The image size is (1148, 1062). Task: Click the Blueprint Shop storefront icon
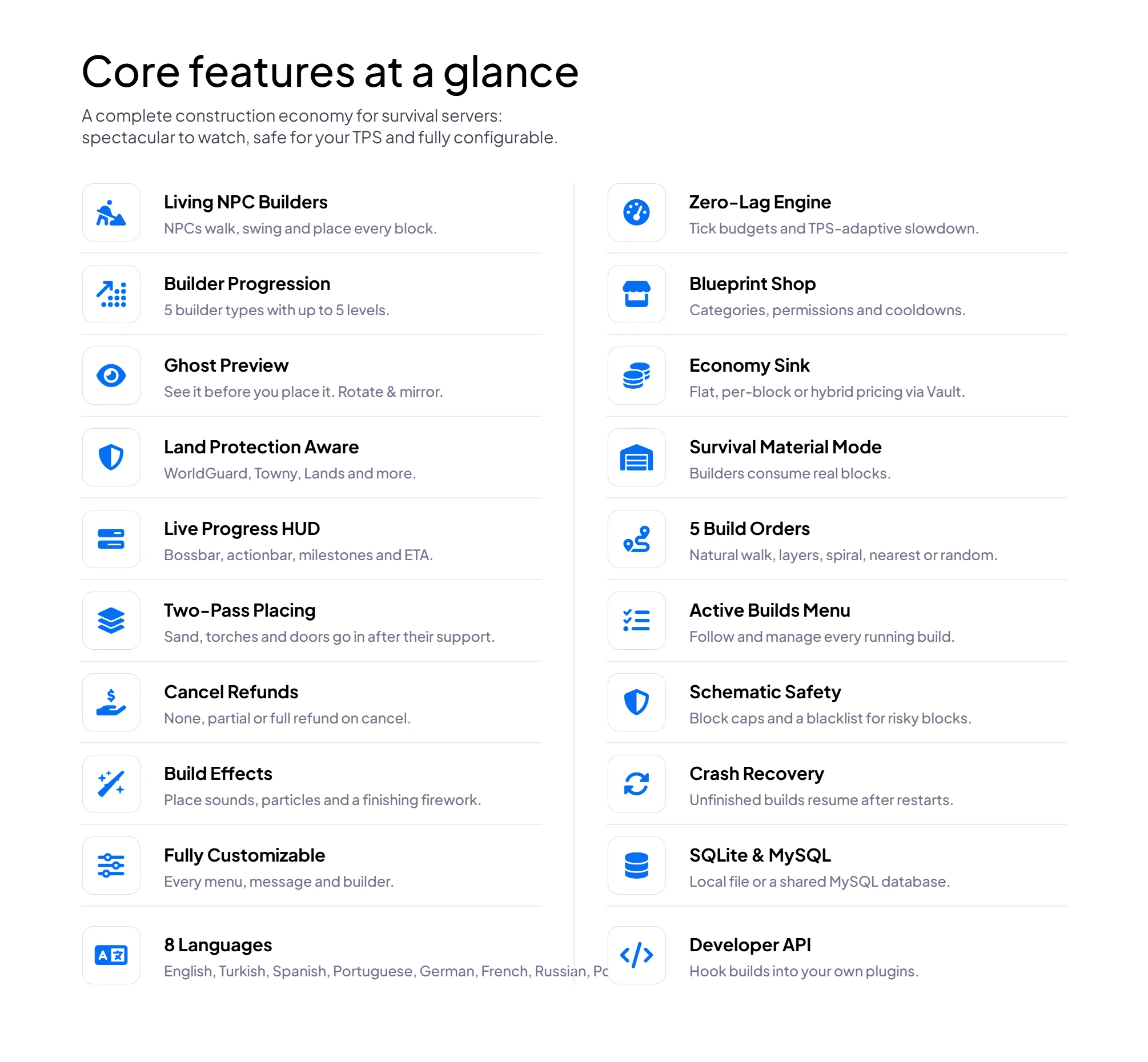click(x=636, y=294)
